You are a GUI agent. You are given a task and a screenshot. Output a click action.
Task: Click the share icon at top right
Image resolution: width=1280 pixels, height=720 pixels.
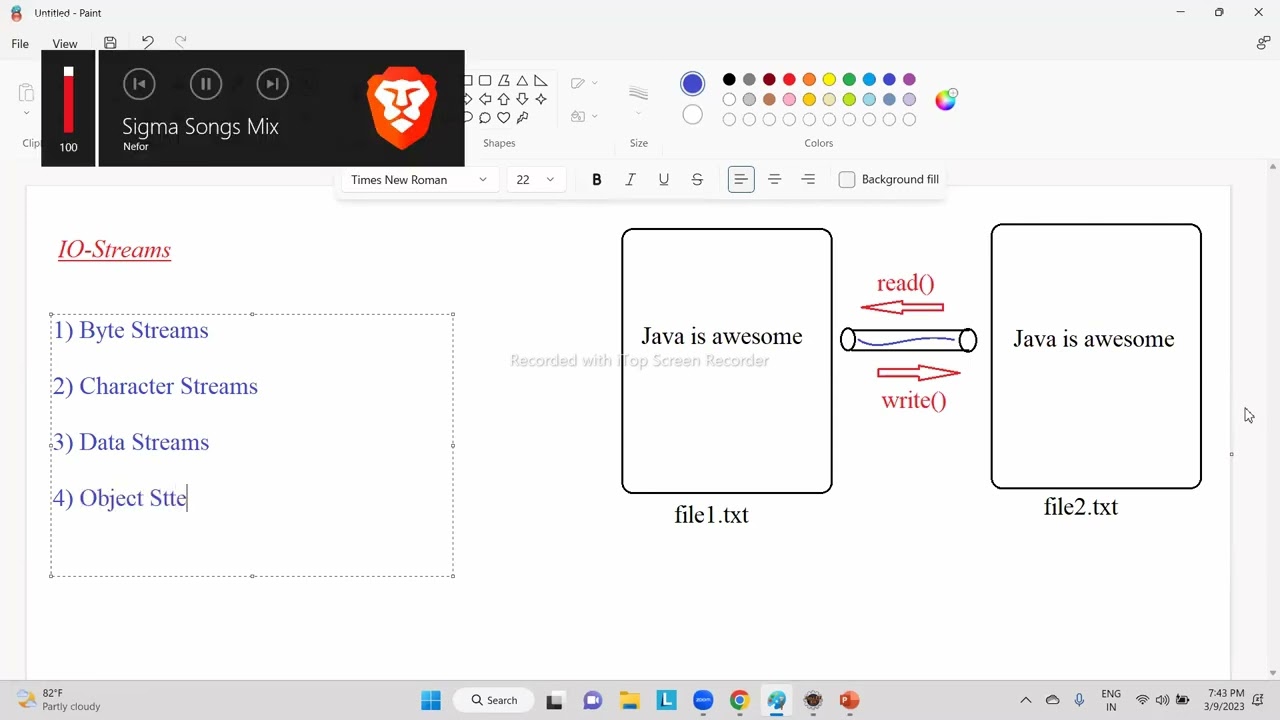tap(1263, 43)
